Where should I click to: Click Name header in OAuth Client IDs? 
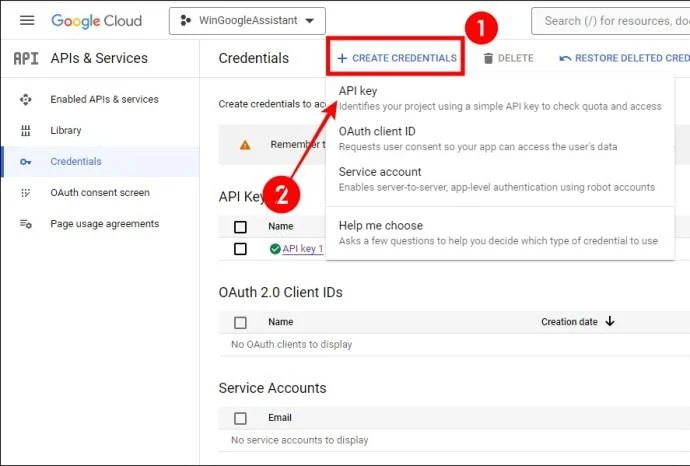(281, 322)
